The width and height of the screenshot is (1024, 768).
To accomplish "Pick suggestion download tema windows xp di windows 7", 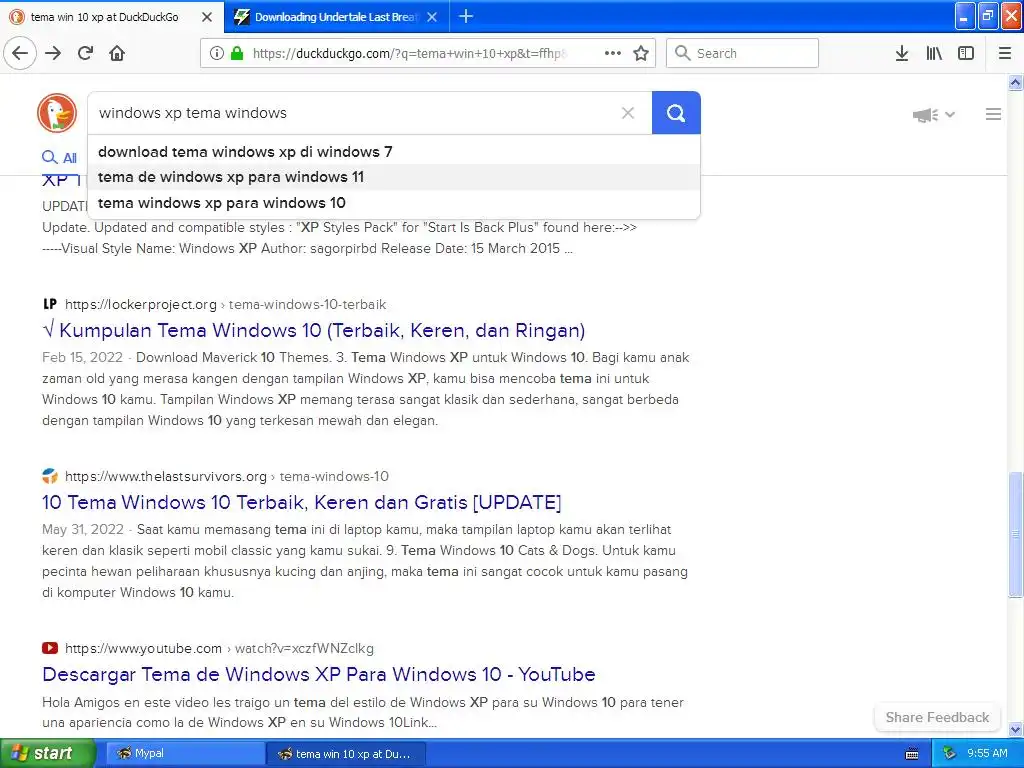I will [393, 152].
